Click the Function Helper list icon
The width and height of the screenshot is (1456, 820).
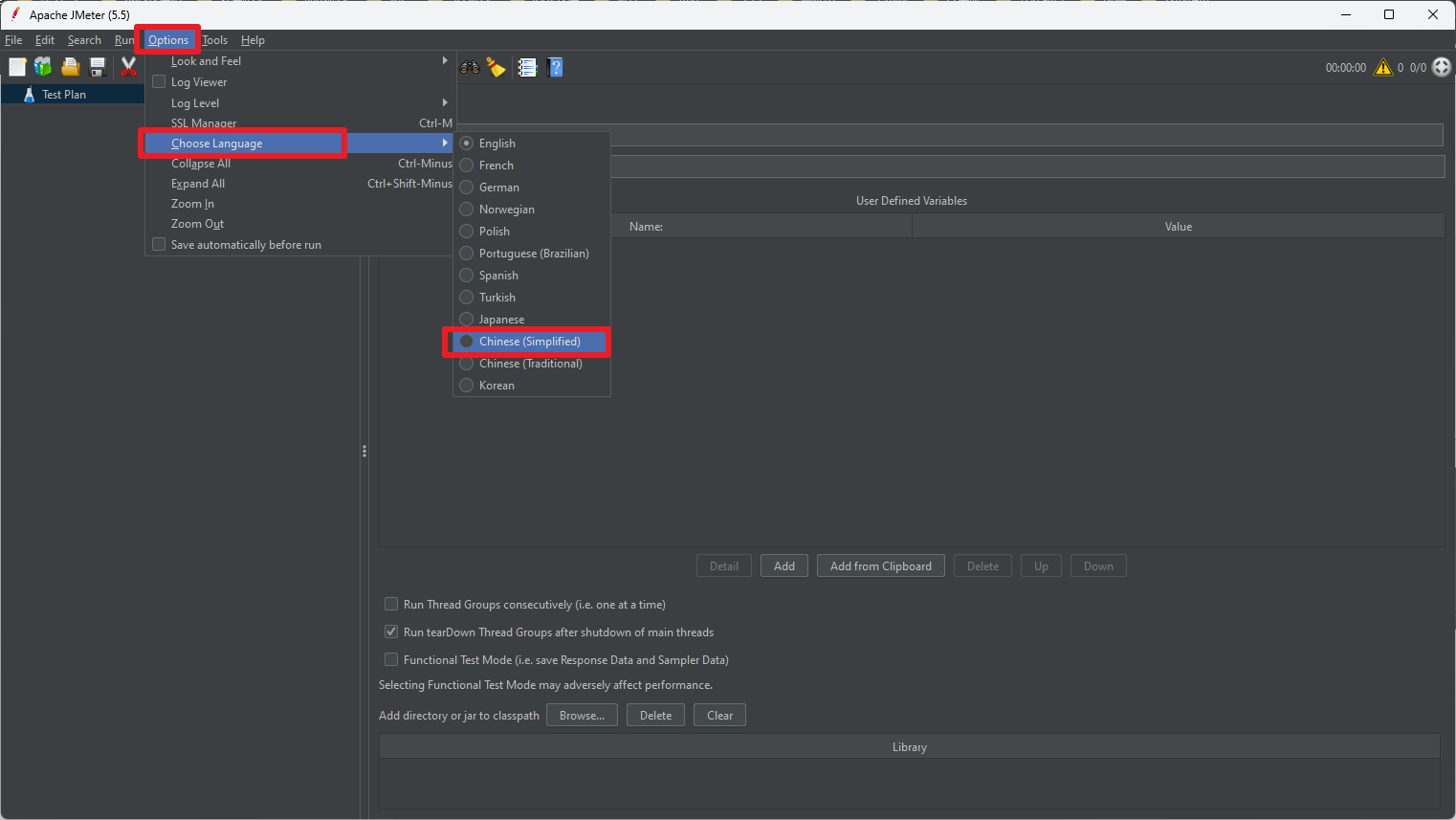pos(527,67)
